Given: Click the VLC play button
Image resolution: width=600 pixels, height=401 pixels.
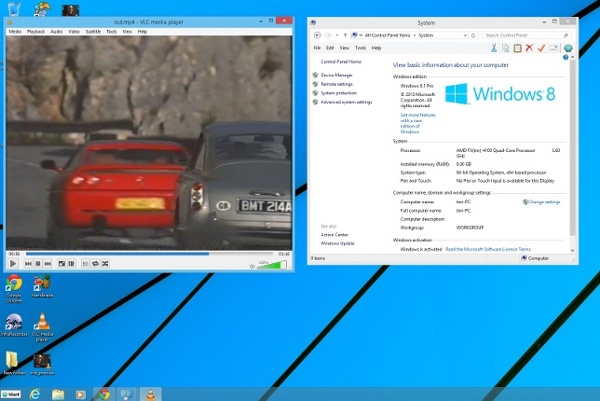Looking at the screenshot, I should pyautogui.click(x=13, y=264).
